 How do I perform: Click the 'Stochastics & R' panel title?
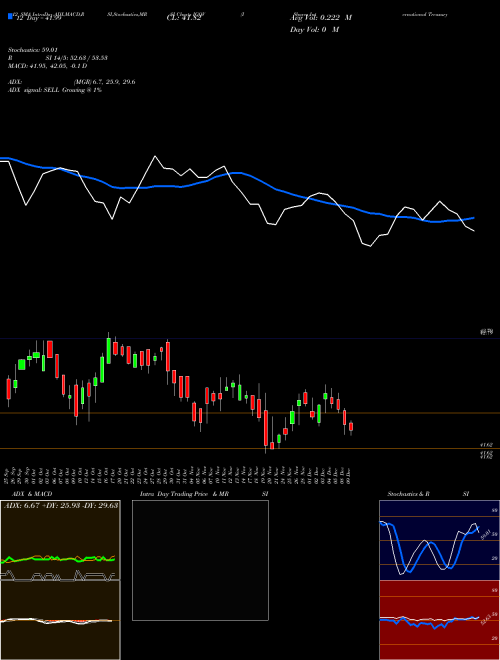pyautogui.click(x=408, y=494)
